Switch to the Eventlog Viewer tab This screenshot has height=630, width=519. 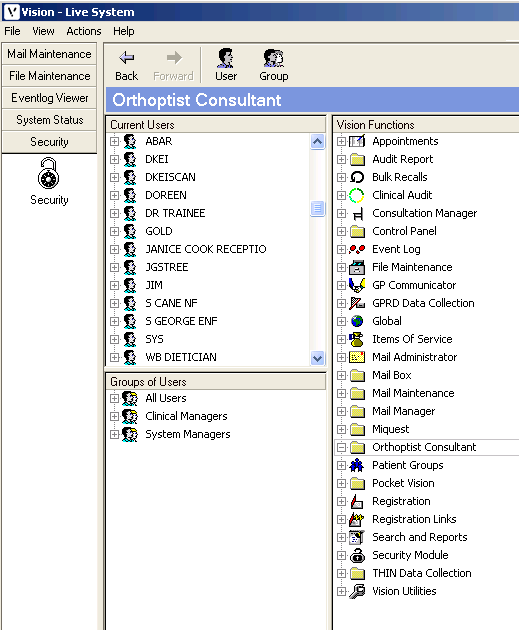pos(49,98)
